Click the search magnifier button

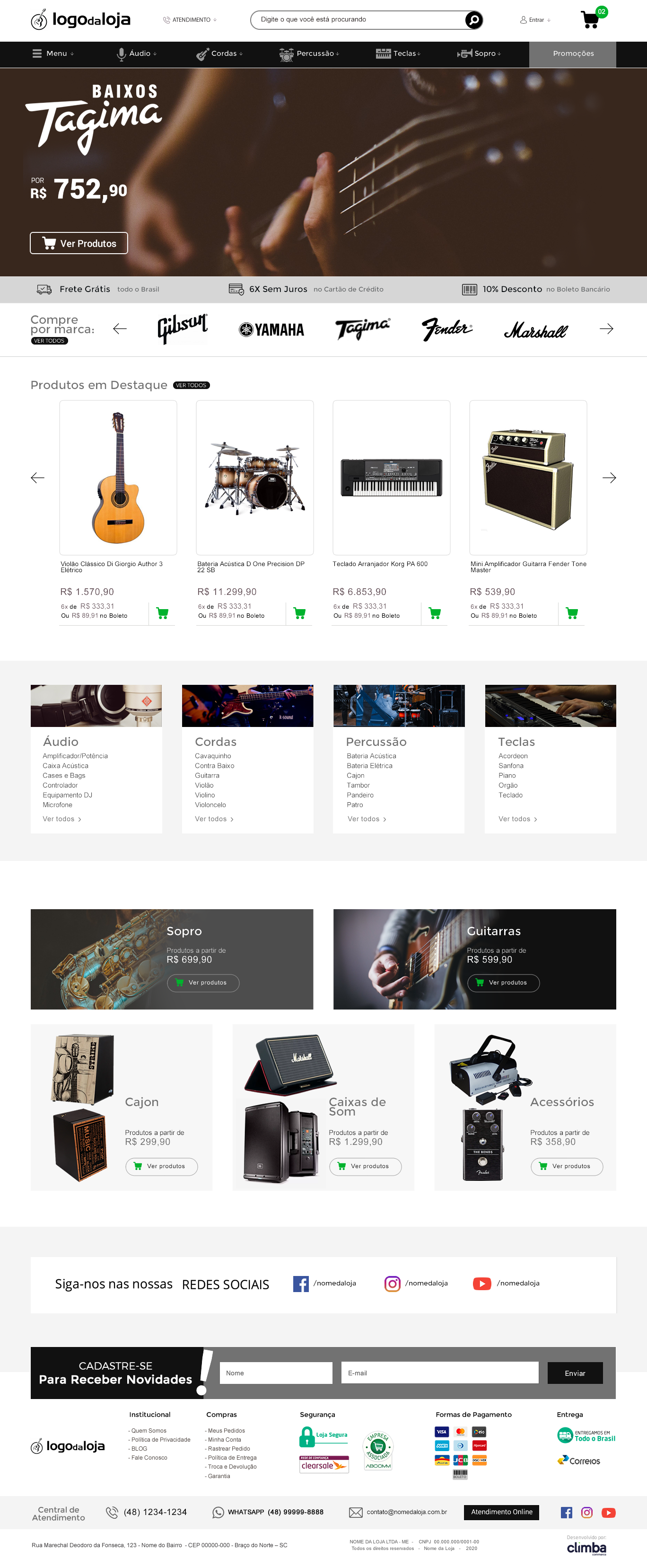pyautogui.click(x=474, y=20)
